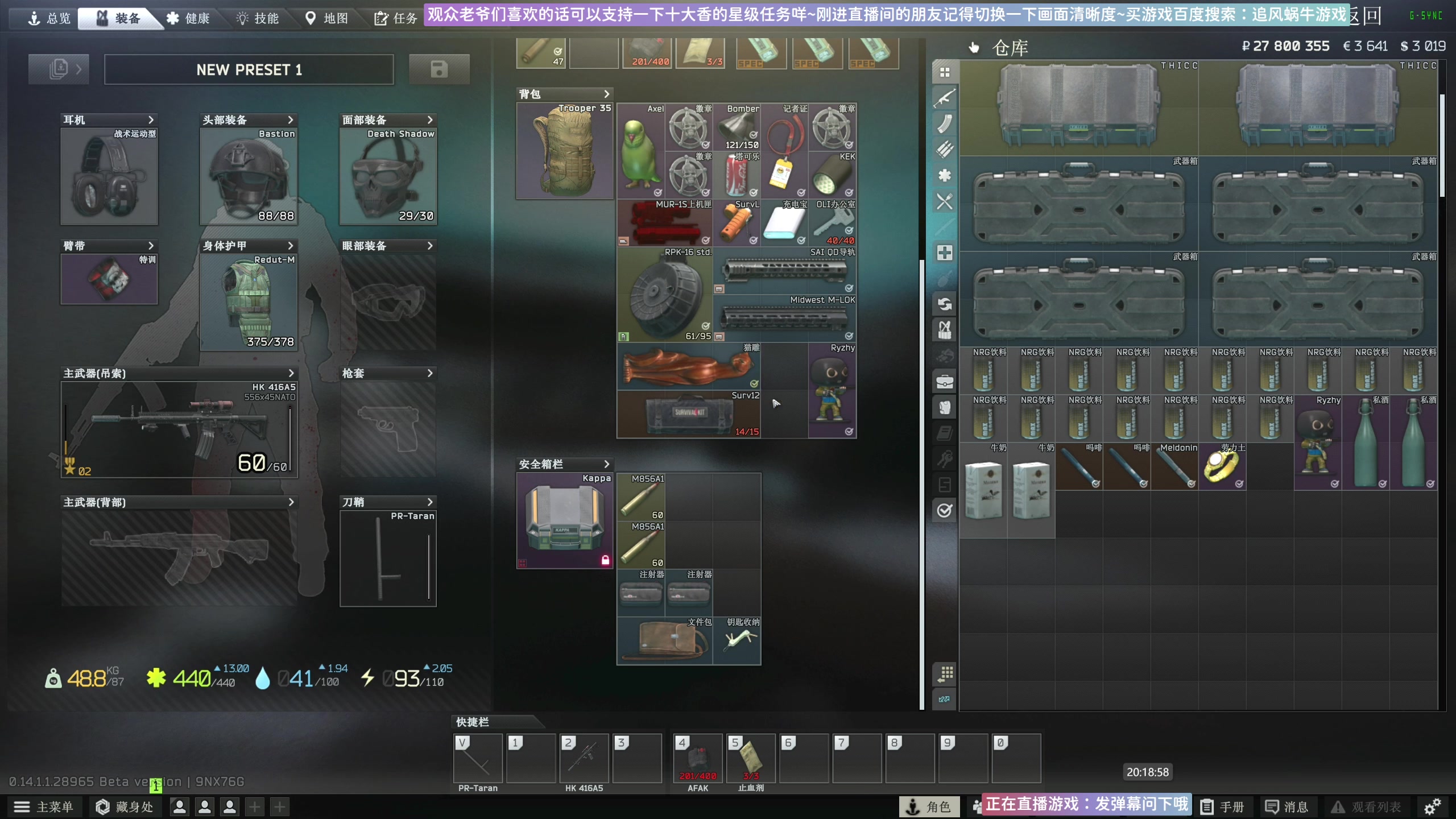Switch to the Tasks tab

(396, 18)
